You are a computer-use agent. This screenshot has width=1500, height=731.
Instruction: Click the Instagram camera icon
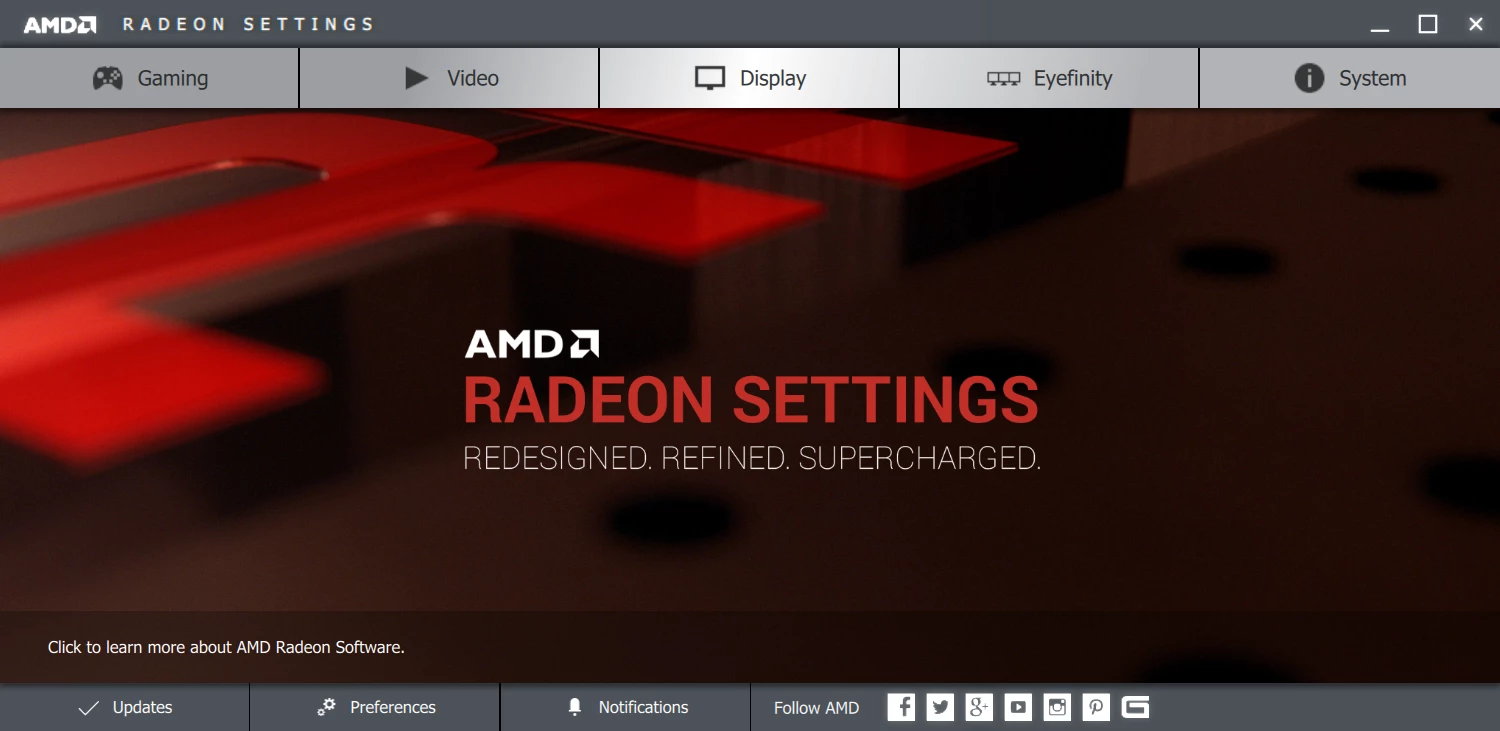(x=1057, y=707)
